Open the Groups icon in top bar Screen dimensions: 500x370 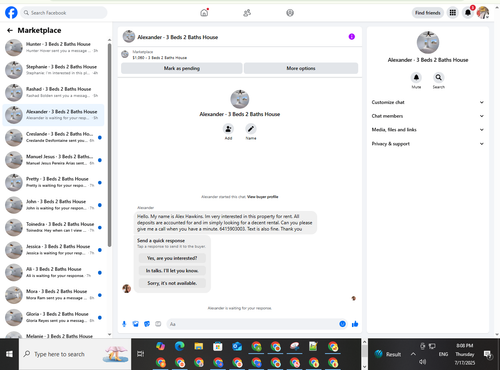[290, 13]
